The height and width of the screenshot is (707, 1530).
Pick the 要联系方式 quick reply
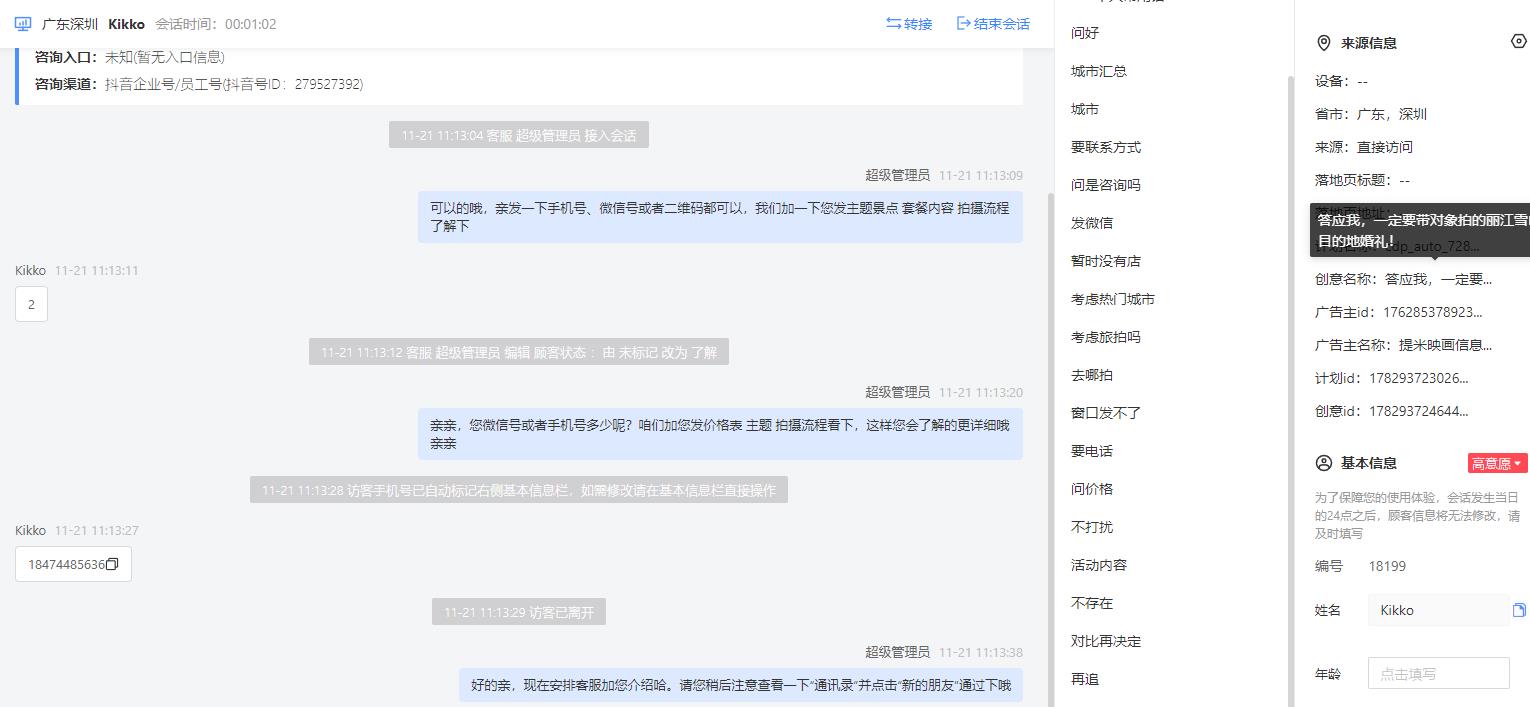click(x=1106, y=147)
